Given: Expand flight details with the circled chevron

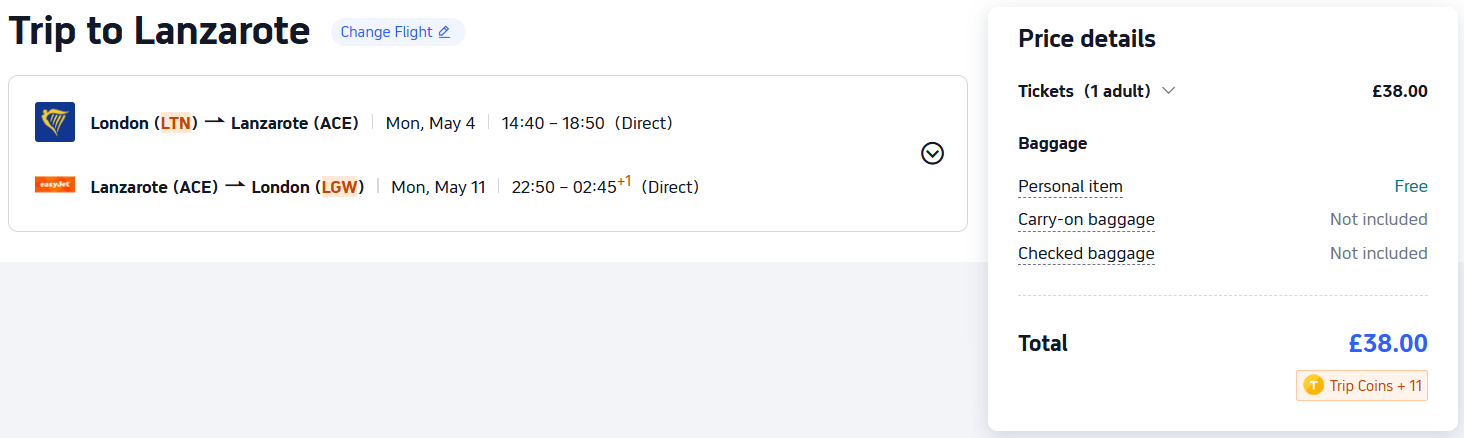Looking at the screenshot, I should tap(932, 153).
